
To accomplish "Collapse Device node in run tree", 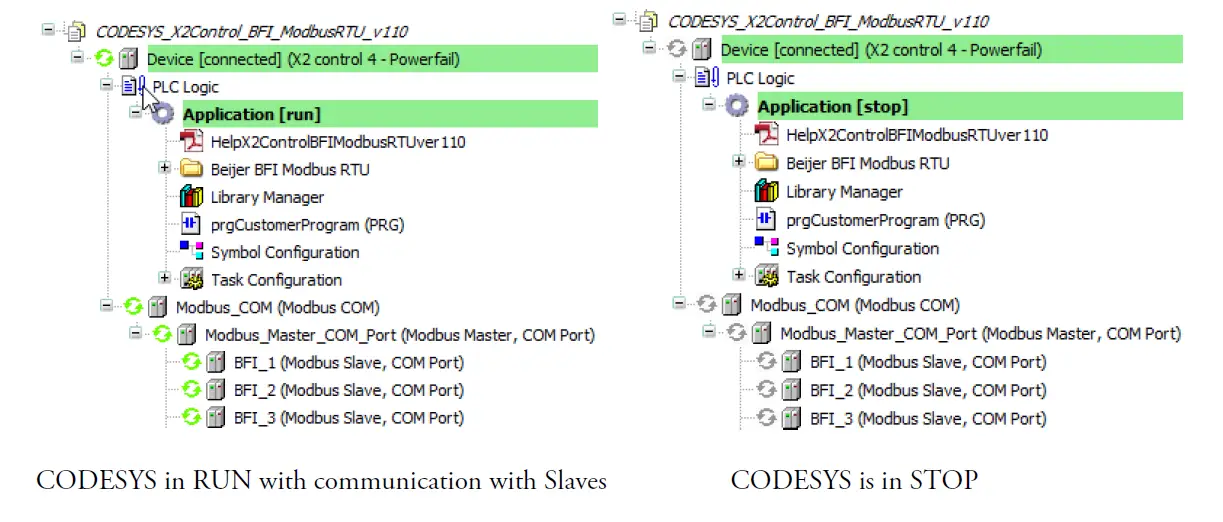I will pyautogui.click(x=77, y=59).
